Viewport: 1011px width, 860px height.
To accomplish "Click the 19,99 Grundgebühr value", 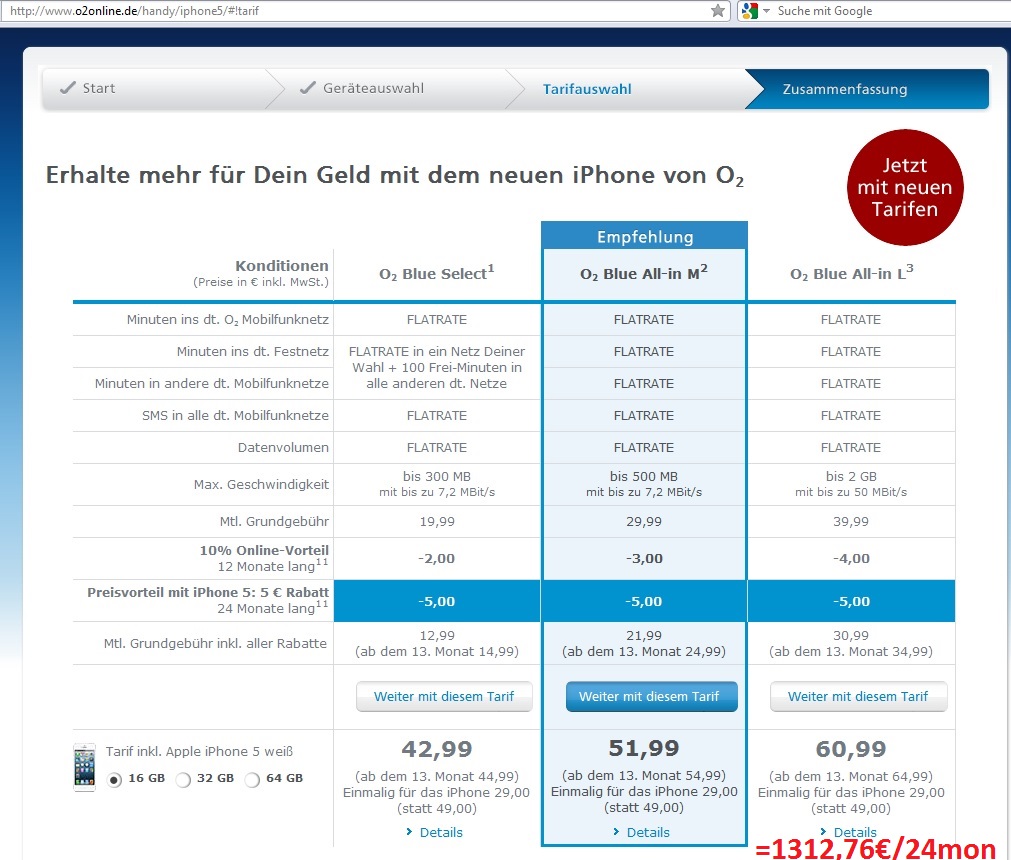I will [437, 522].
